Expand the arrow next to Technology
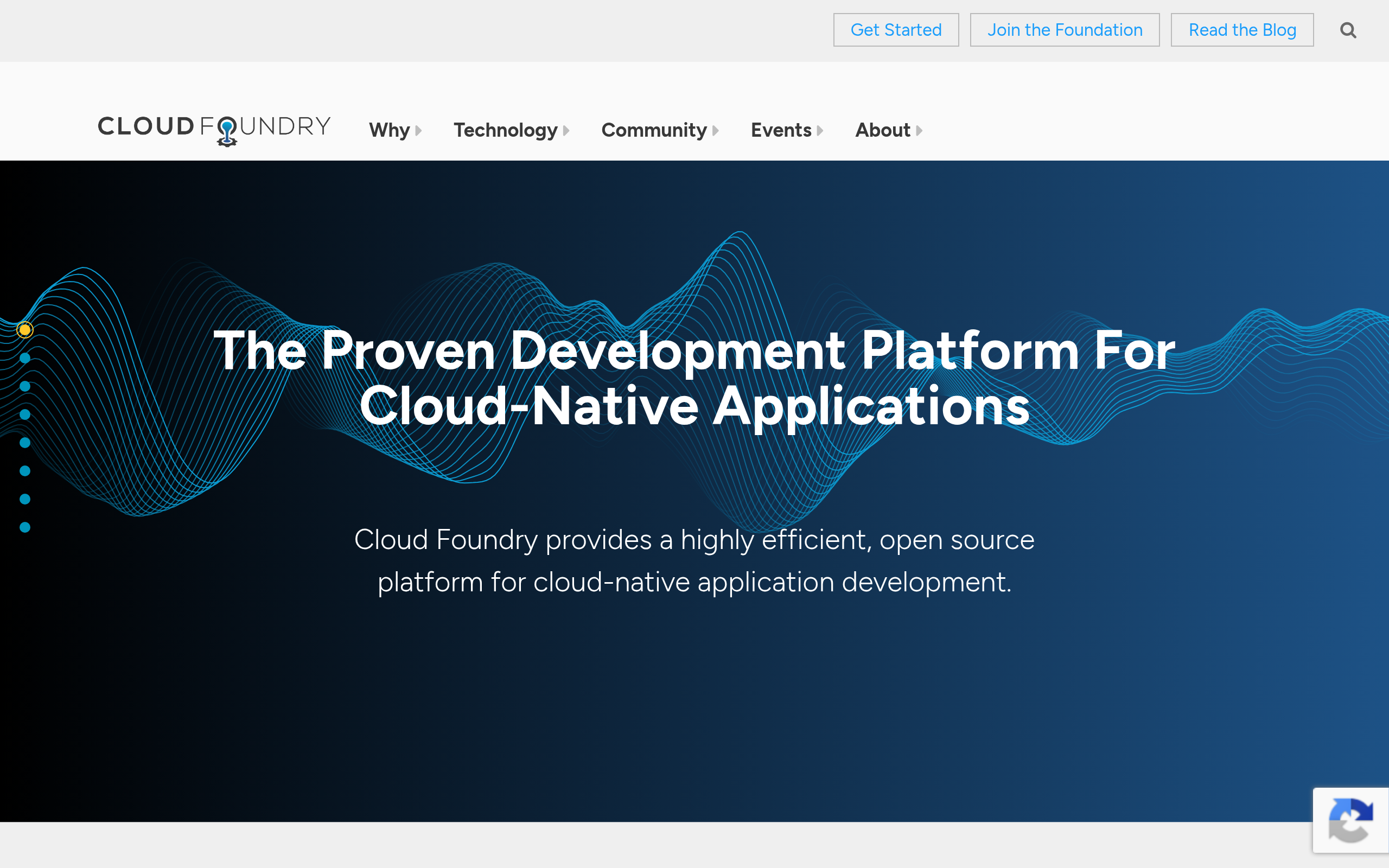 (x=566, y=131)
